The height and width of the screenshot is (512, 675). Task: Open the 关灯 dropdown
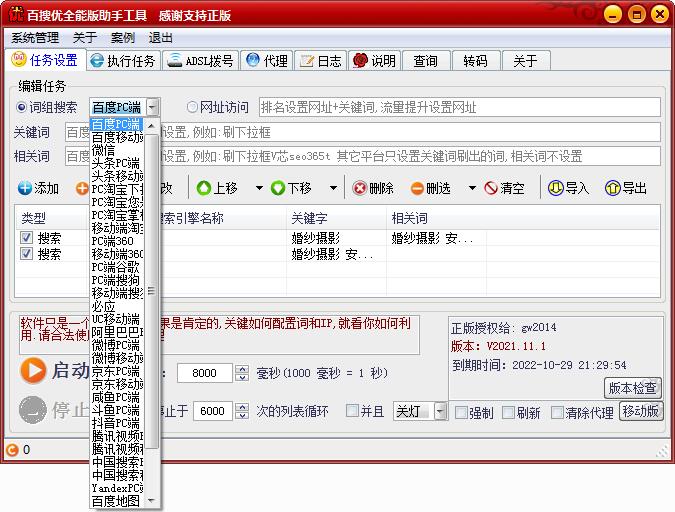(440, 411)
